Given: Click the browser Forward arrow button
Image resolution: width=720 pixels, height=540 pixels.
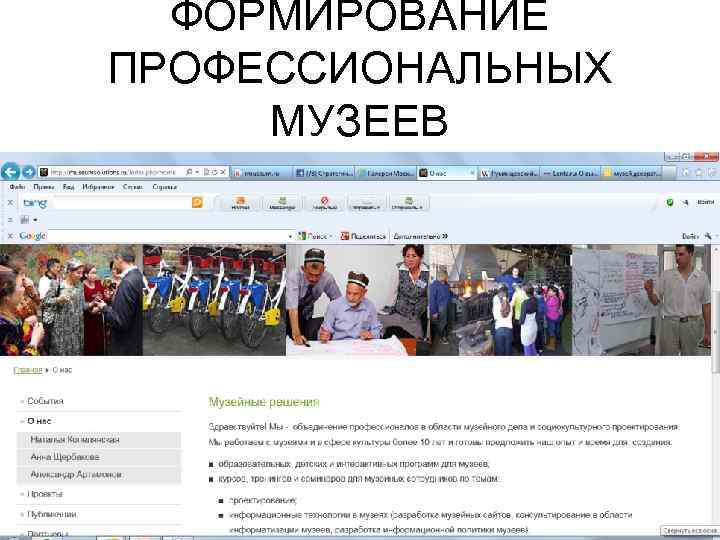Looking at the screenshot, I should click(29, 172).
